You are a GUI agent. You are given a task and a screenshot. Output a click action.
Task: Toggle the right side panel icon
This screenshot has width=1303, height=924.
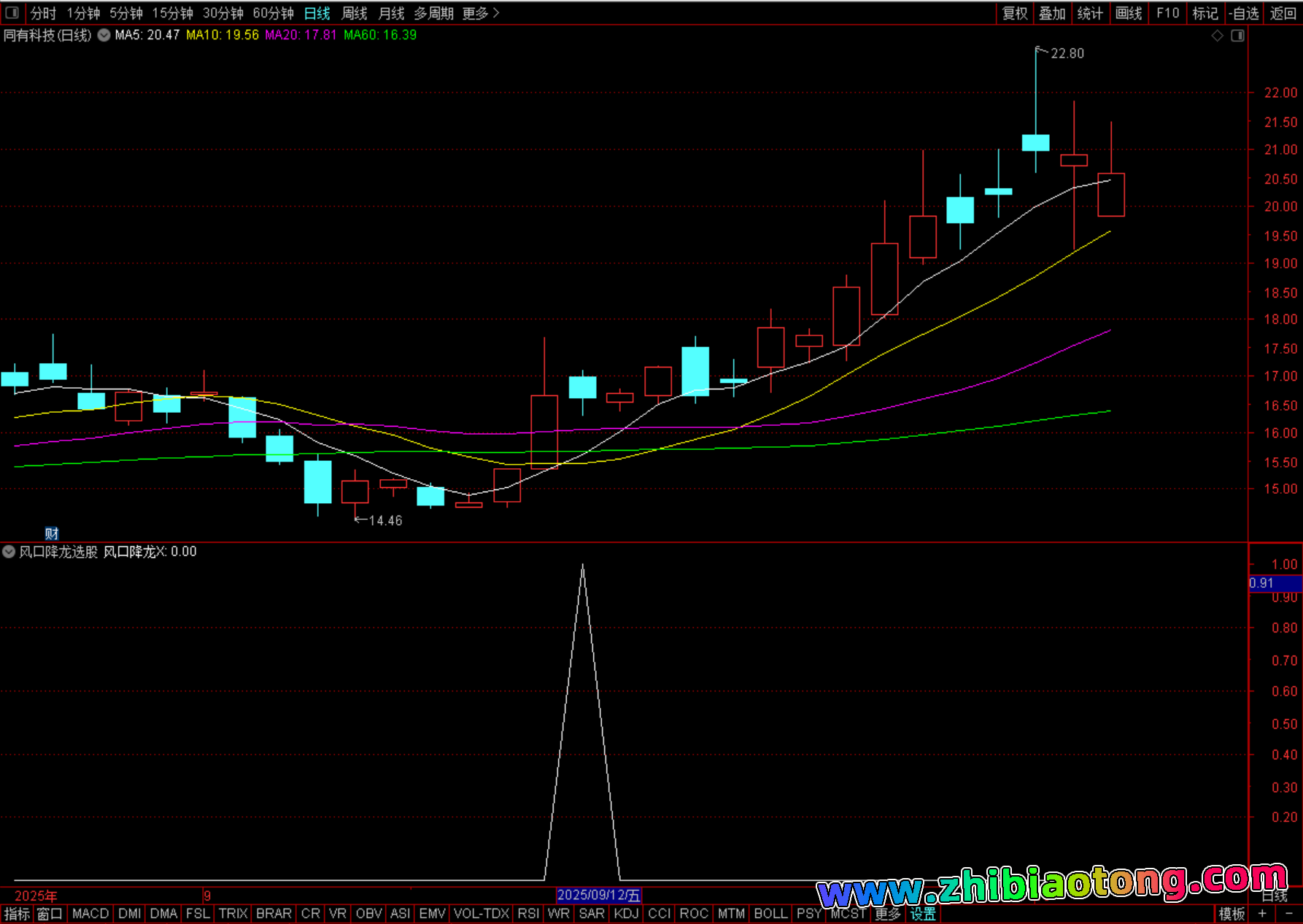[1237, 36]
